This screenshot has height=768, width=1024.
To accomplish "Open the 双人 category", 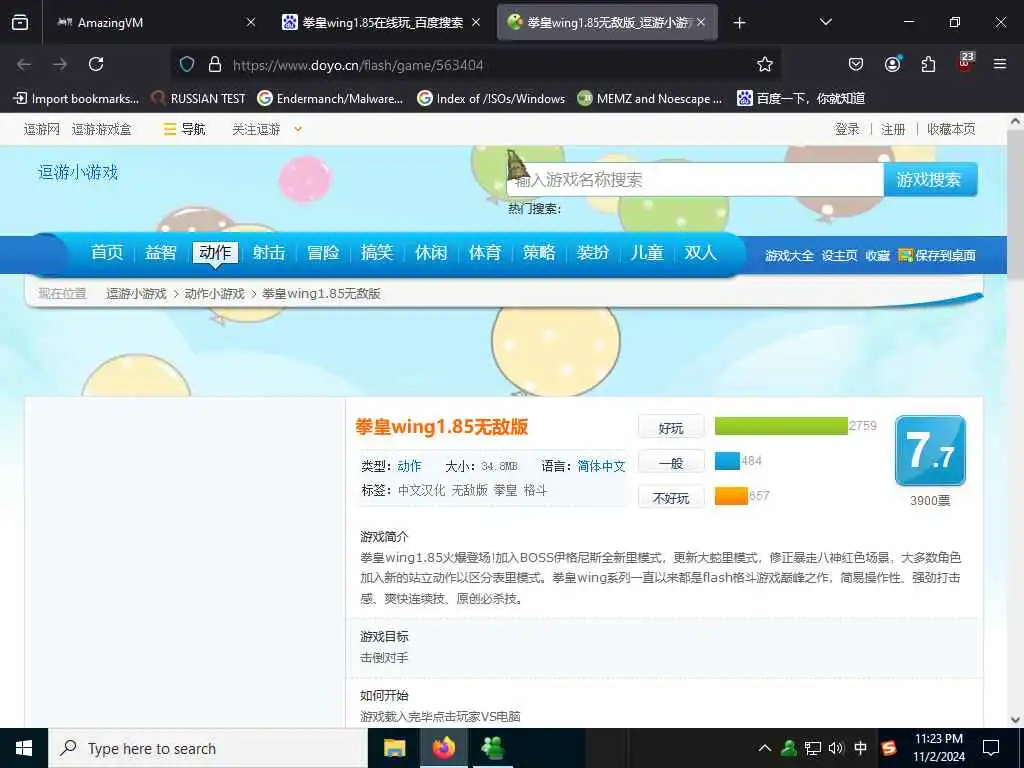I will pyautogui.click(x=701, y=253).
